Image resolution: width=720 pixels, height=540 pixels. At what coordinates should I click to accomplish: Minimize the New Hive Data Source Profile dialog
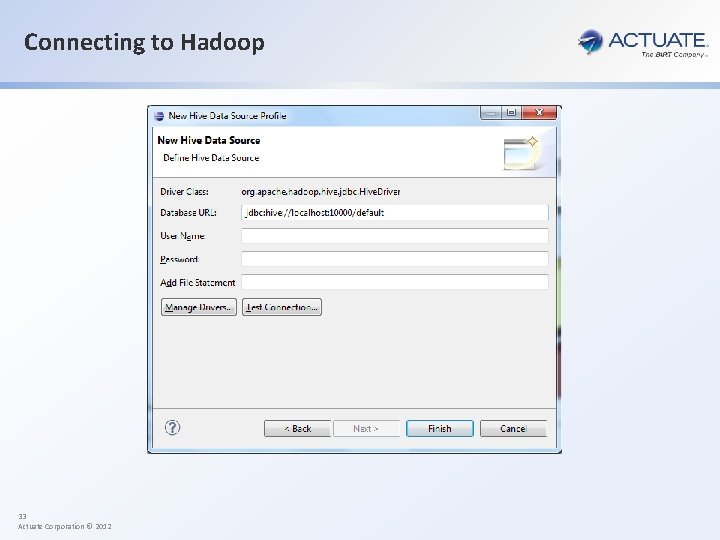point(491,112)
